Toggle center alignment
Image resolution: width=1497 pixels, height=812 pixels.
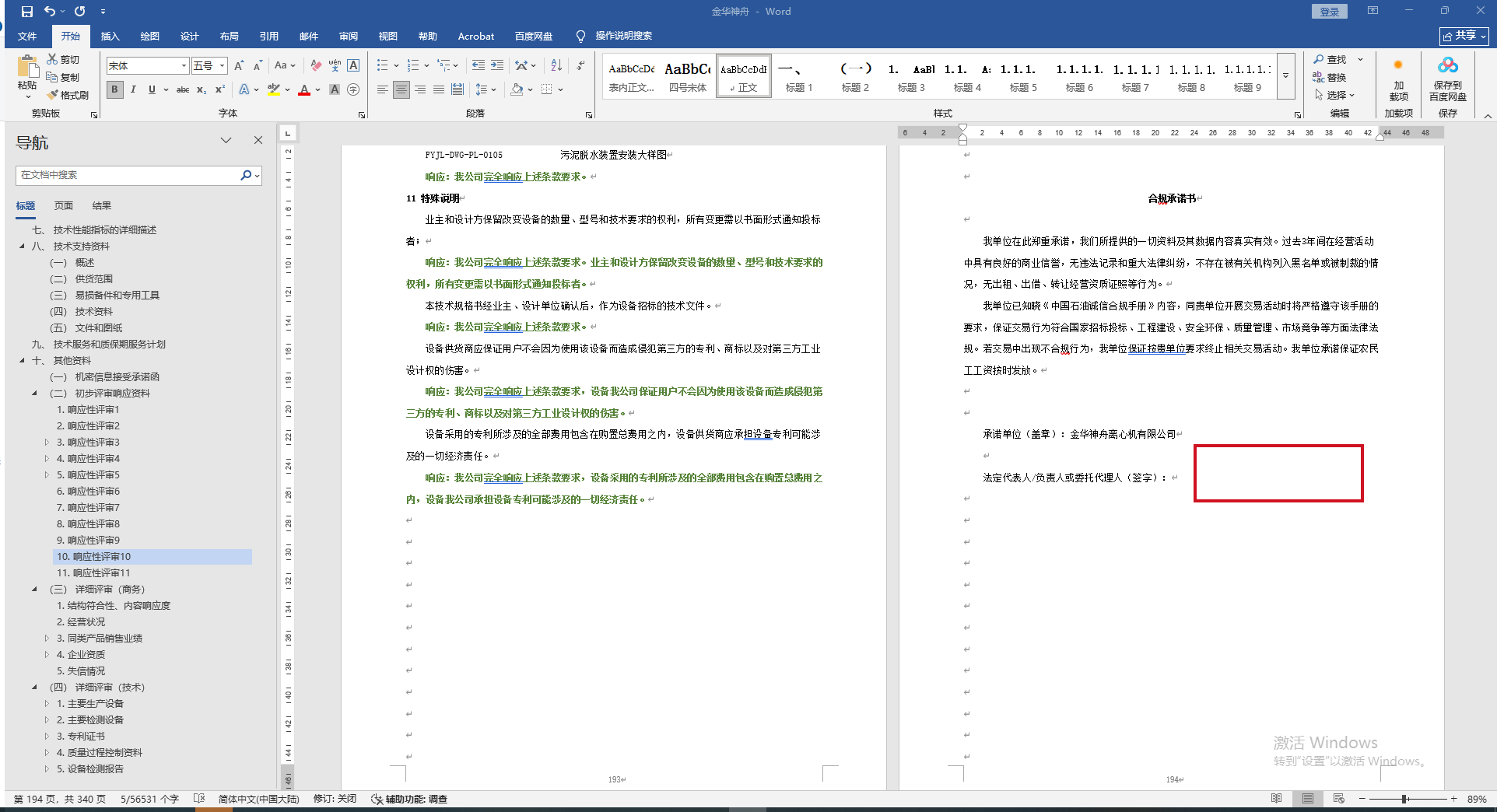coord(401,90)
